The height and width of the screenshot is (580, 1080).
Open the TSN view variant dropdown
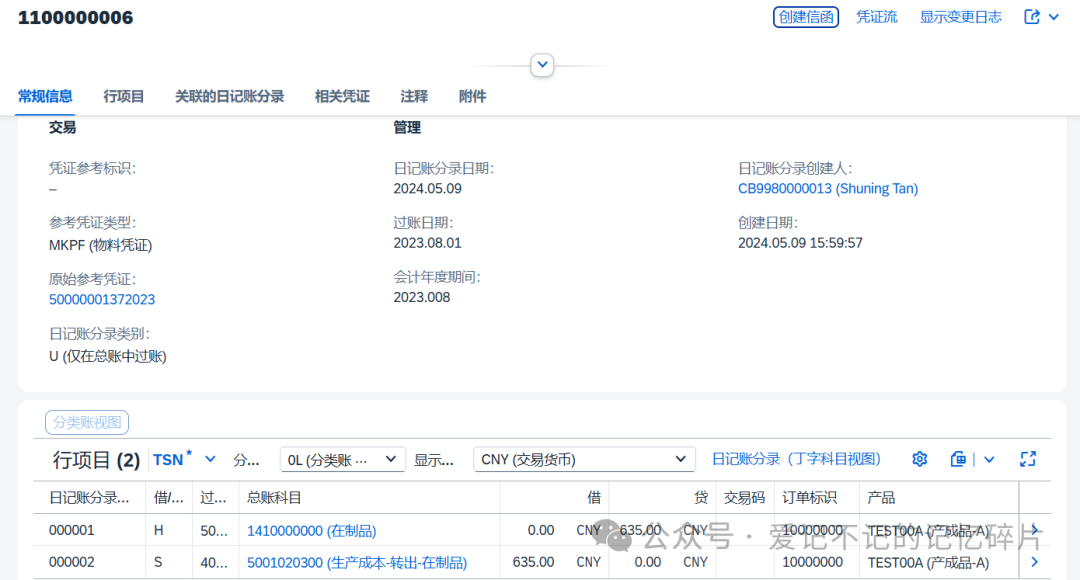[210, 459]
